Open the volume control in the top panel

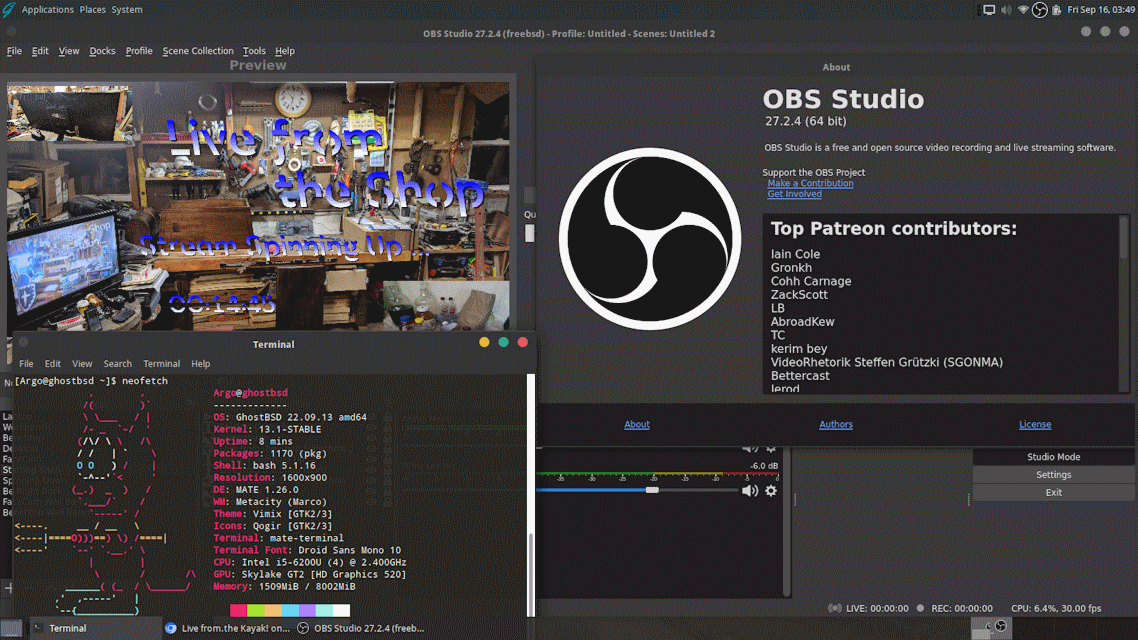click(x=1006, y=9)
